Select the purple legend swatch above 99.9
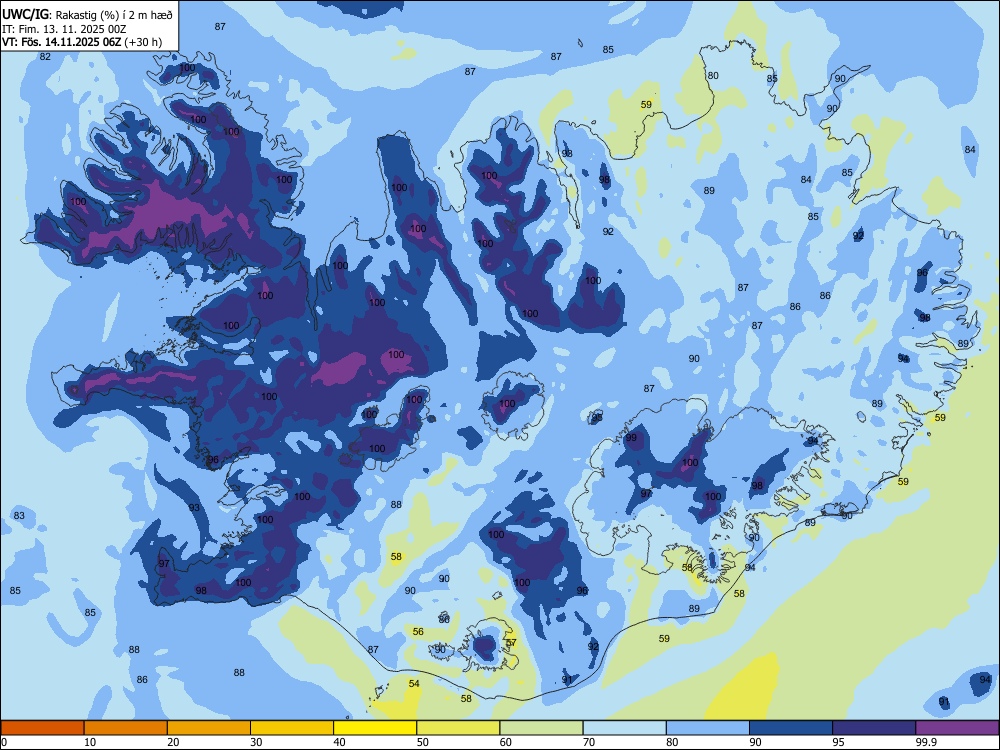Viewport: 1000px width, 750px height. coord(957,728)
